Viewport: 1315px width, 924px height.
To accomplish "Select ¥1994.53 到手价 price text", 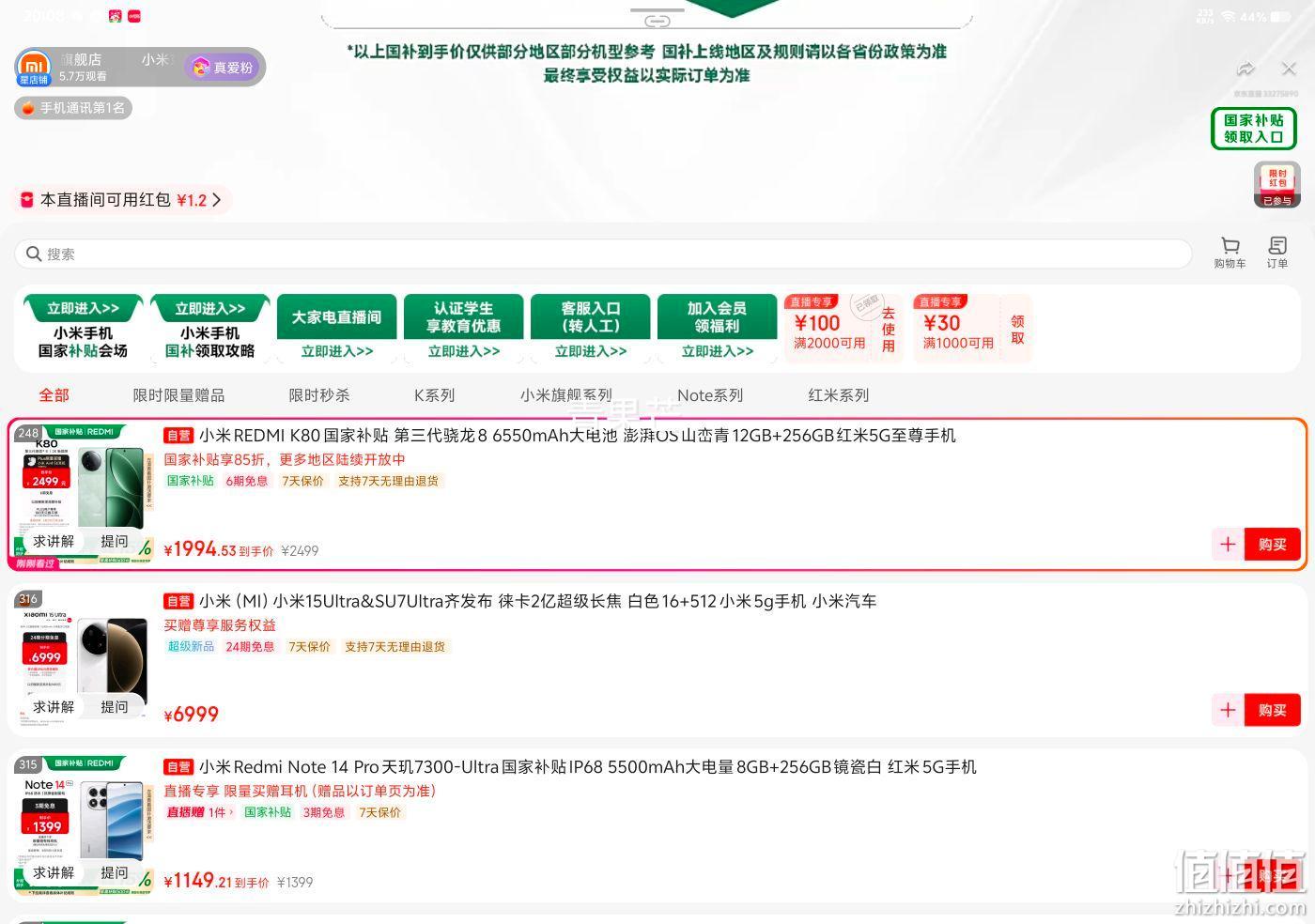I will 219,549.
